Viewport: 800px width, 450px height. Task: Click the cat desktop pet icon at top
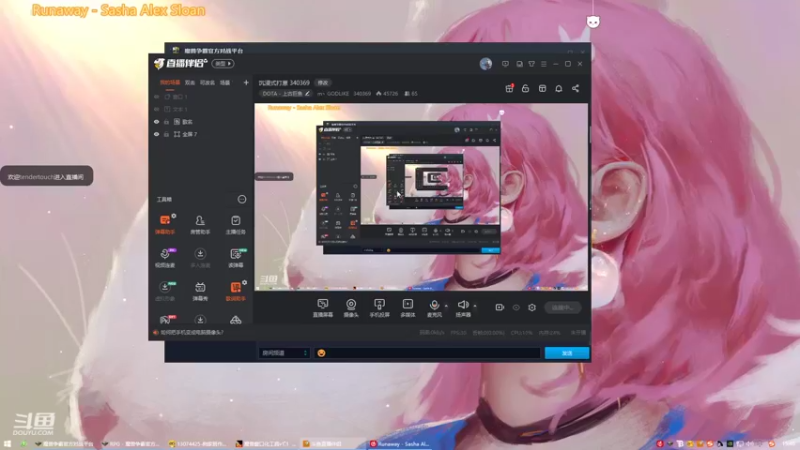(x=593, y=21)
